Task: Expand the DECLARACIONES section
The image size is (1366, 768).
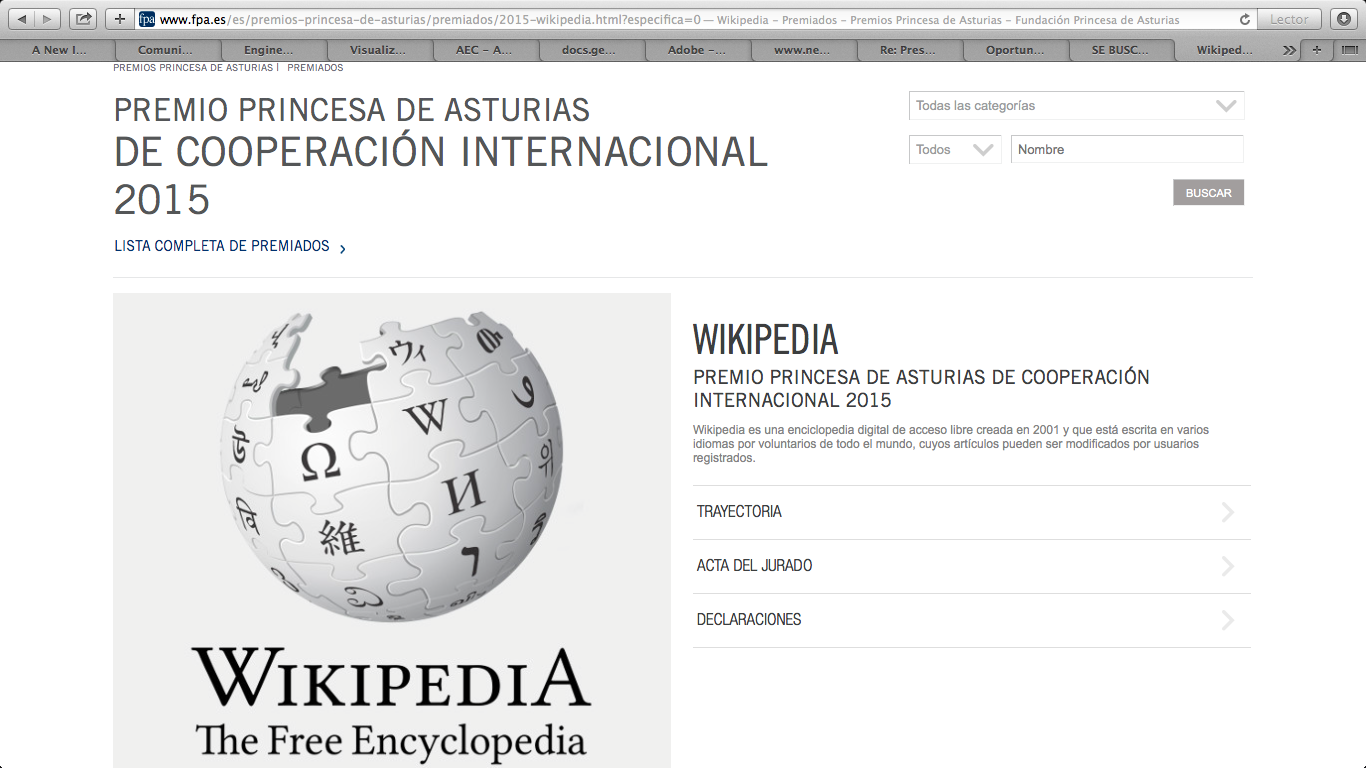Action: pyautogui.click(x=970, y=620)
